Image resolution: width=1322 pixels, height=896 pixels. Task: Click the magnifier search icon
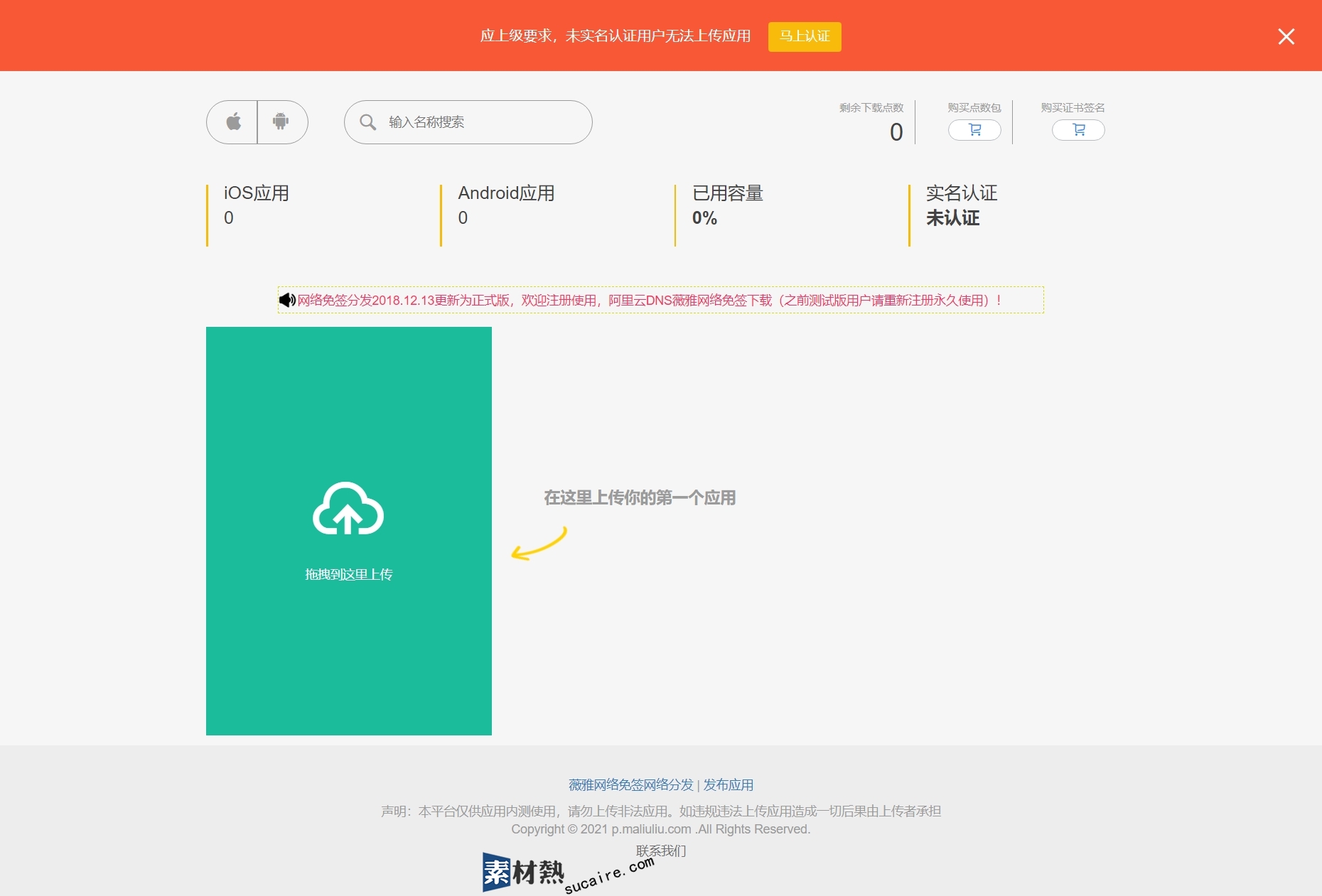pyautogui.click(x=367, y=122)
